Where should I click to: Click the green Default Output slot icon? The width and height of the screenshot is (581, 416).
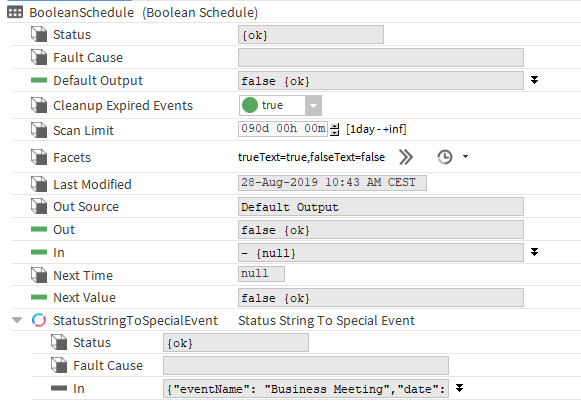[x=39, y=80]
